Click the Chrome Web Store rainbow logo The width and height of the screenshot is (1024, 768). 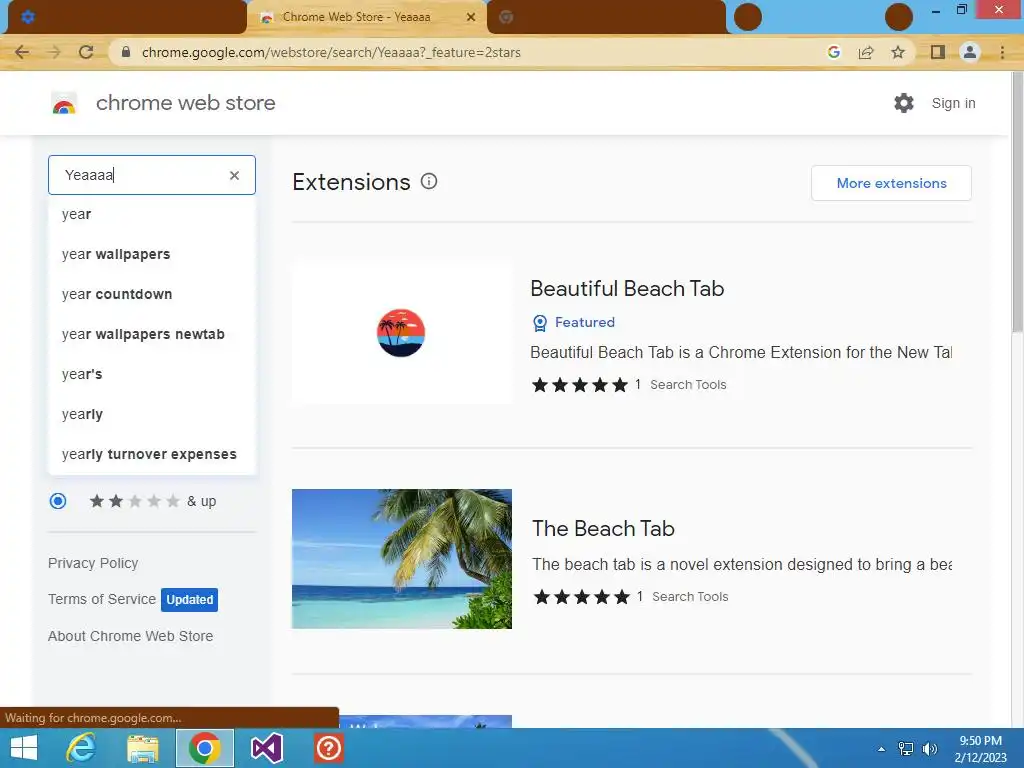point(64,103)
